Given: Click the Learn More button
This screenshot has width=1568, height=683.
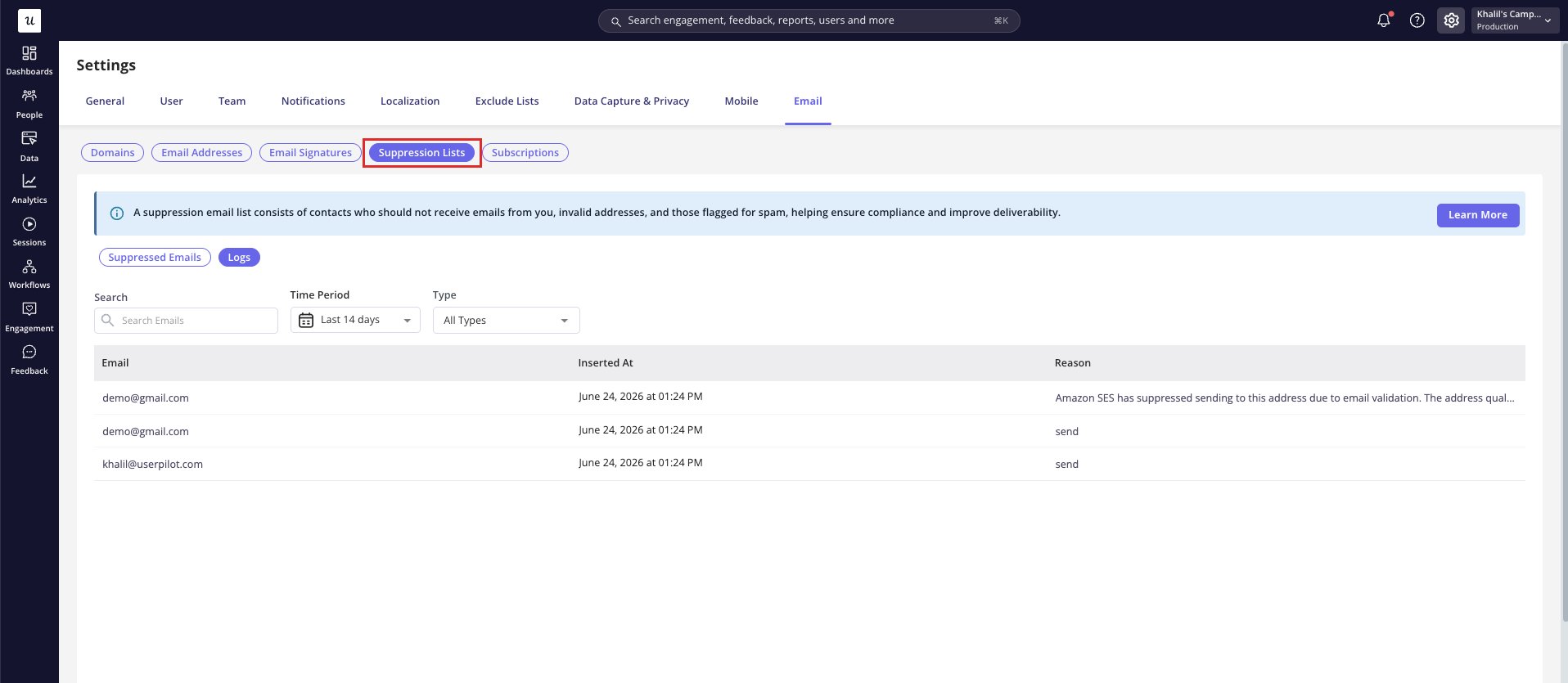Looking at the screenshot, I should [1478, 215].
